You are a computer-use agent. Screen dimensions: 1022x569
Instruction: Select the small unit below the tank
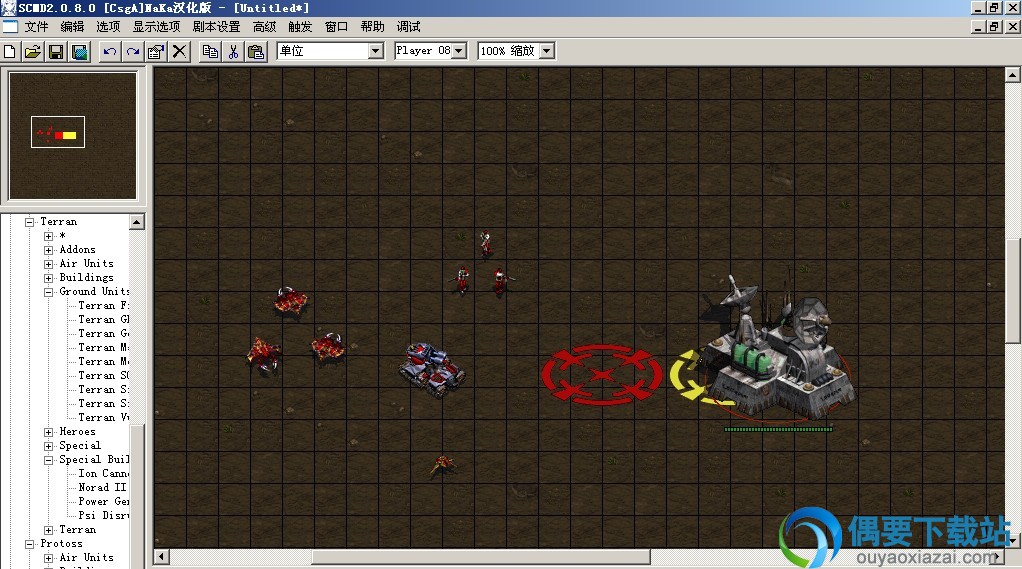[x=443, y=465]
